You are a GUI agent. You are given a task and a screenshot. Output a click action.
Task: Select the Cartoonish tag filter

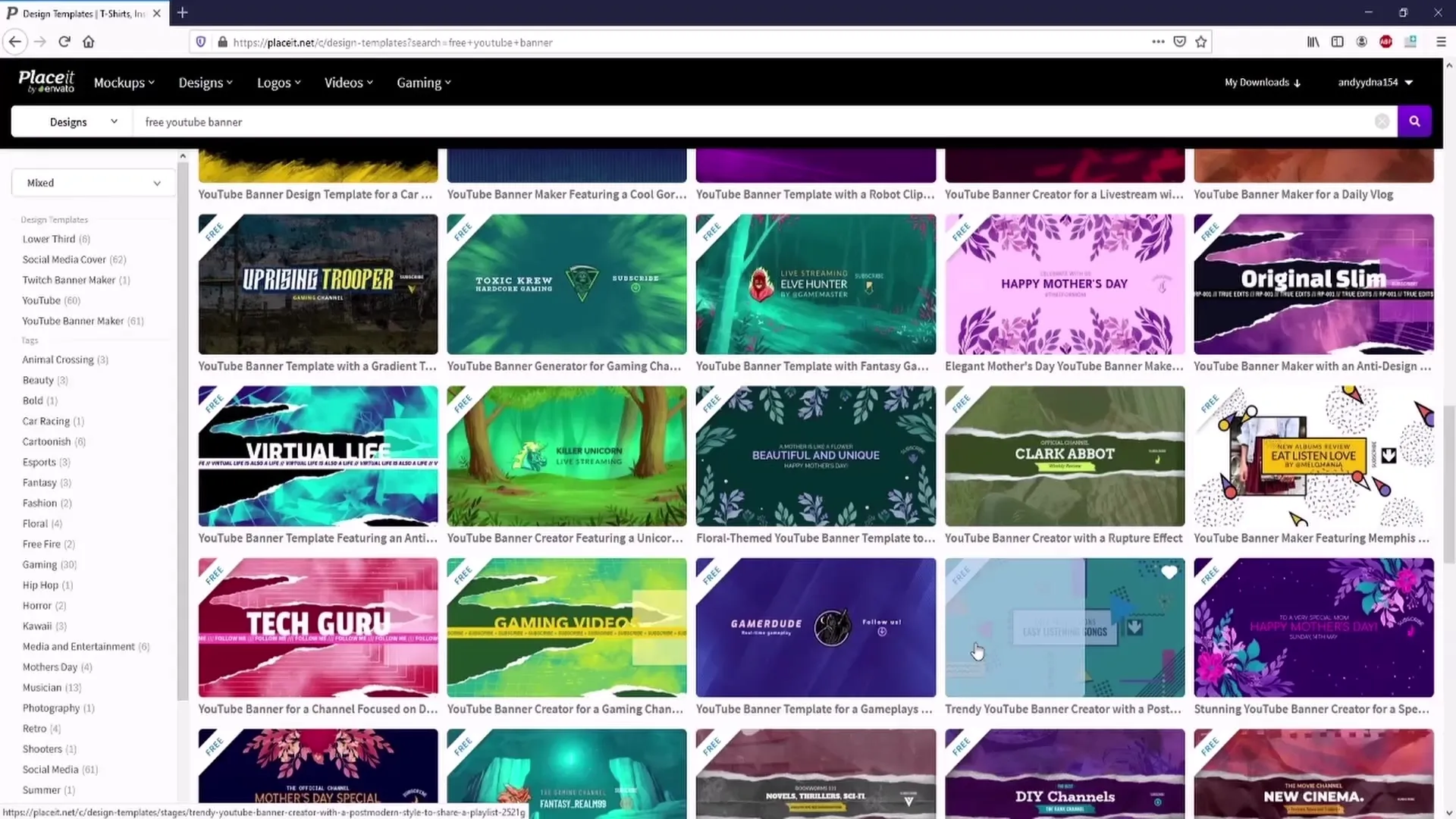[54, 441]
